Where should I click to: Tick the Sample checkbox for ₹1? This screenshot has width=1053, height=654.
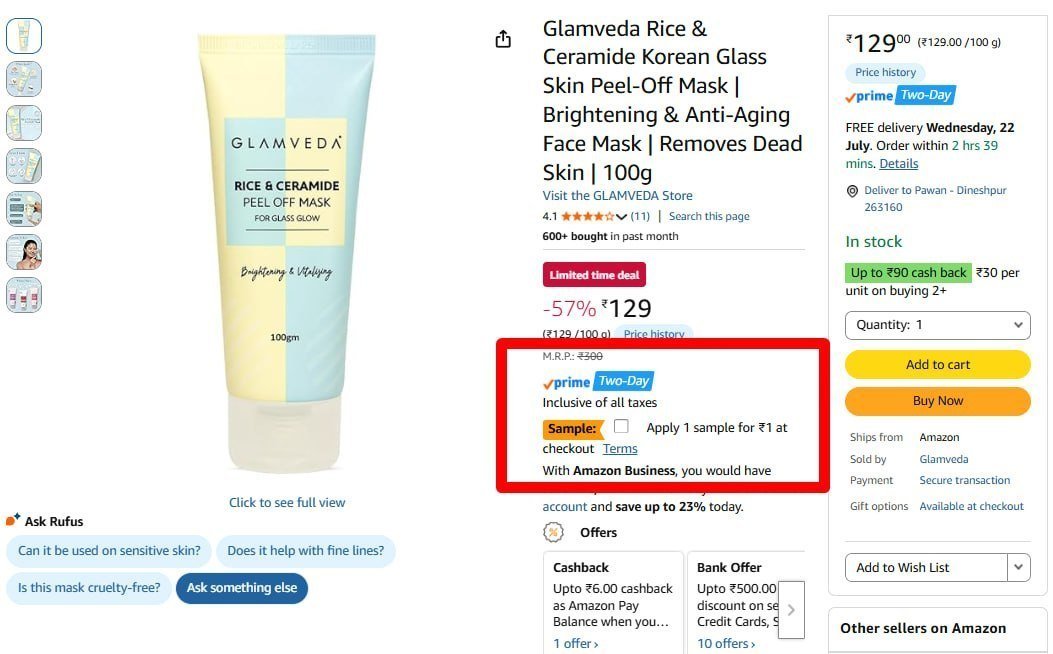(621, 426)
